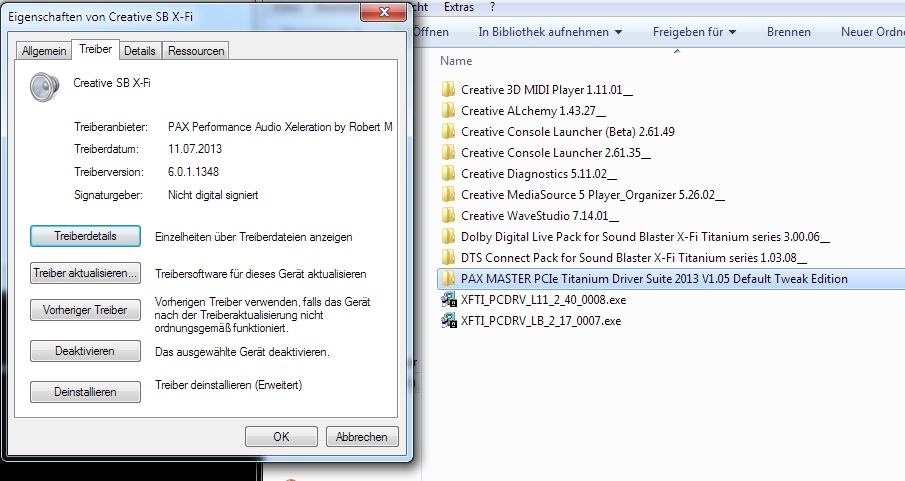Click the Creative ALchemy 1.43.27 folder icon
The image size is (905, 481).
point(448,110)
